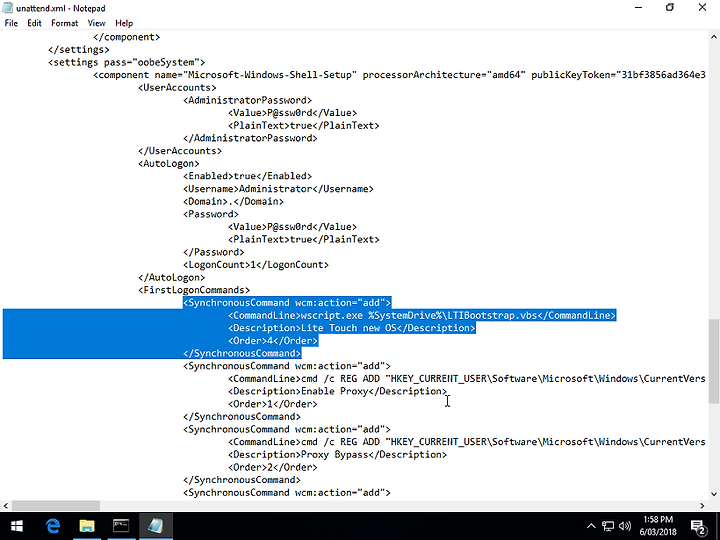Screen dimensions: 720x540
Task: Open the volume speaker tray icon
Action: [624, 526]
